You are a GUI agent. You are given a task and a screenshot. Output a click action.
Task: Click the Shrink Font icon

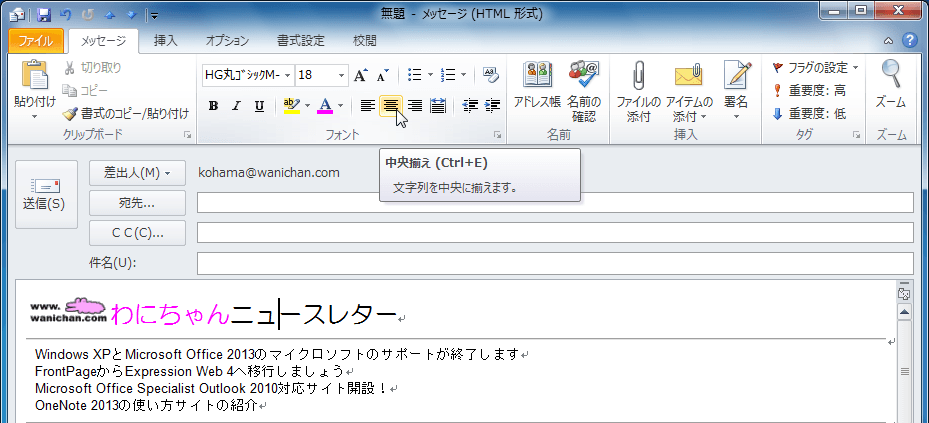coord(382,75)
